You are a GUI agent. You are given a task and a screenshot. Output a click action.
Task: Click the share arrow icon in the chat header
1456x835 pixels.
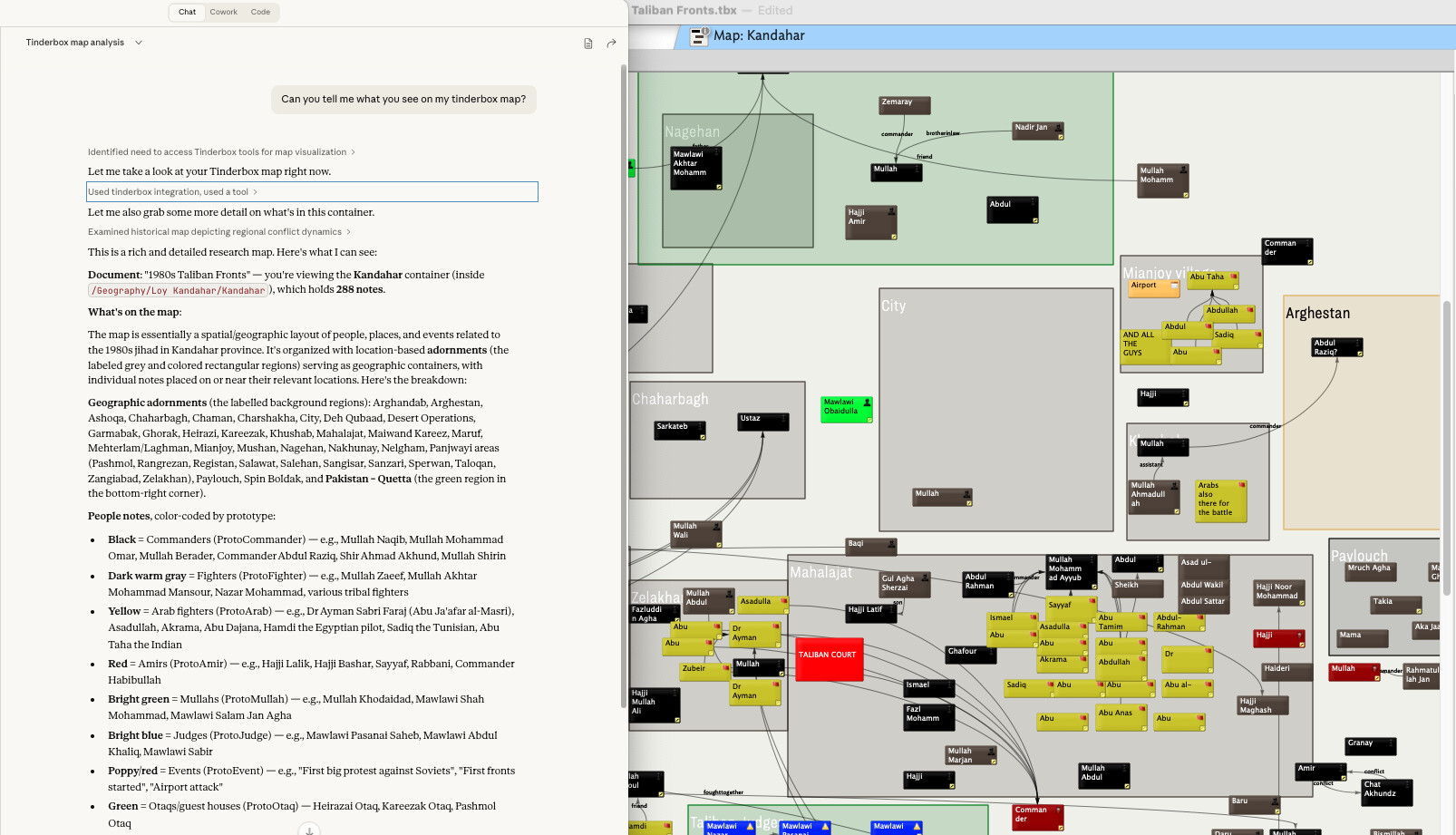pyautogui.click(x=611, y=44)
